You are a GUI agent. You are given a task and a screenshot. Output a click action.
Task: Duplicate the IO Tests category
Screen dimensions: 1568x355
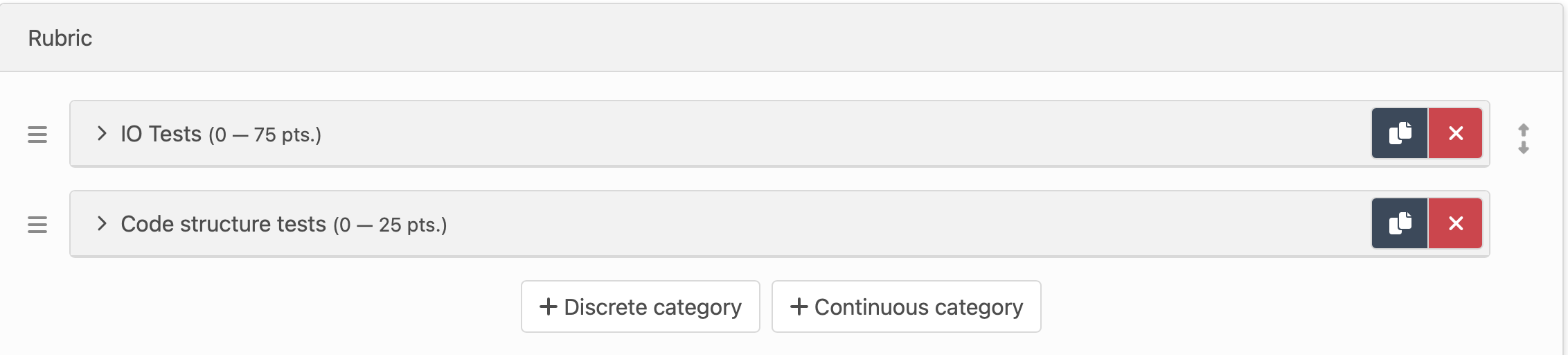point(1400,133)
